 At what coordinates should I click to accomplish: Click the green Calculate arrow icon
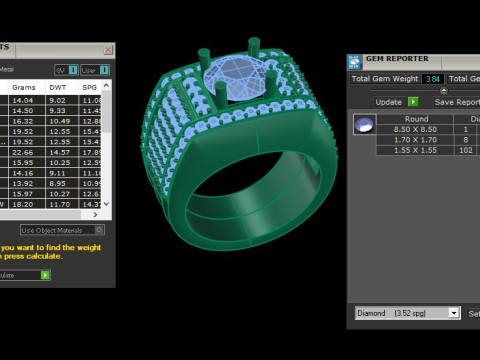coord(45,275)
